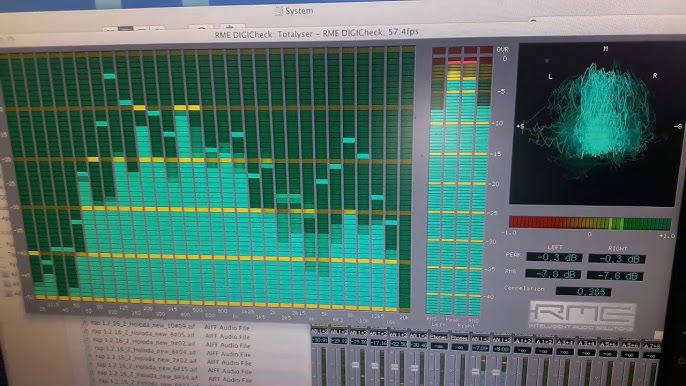Screen dimensions: 686x386
Task: Click the mixer fader under the -22.50 level
Action: click(x=394, y=367)
